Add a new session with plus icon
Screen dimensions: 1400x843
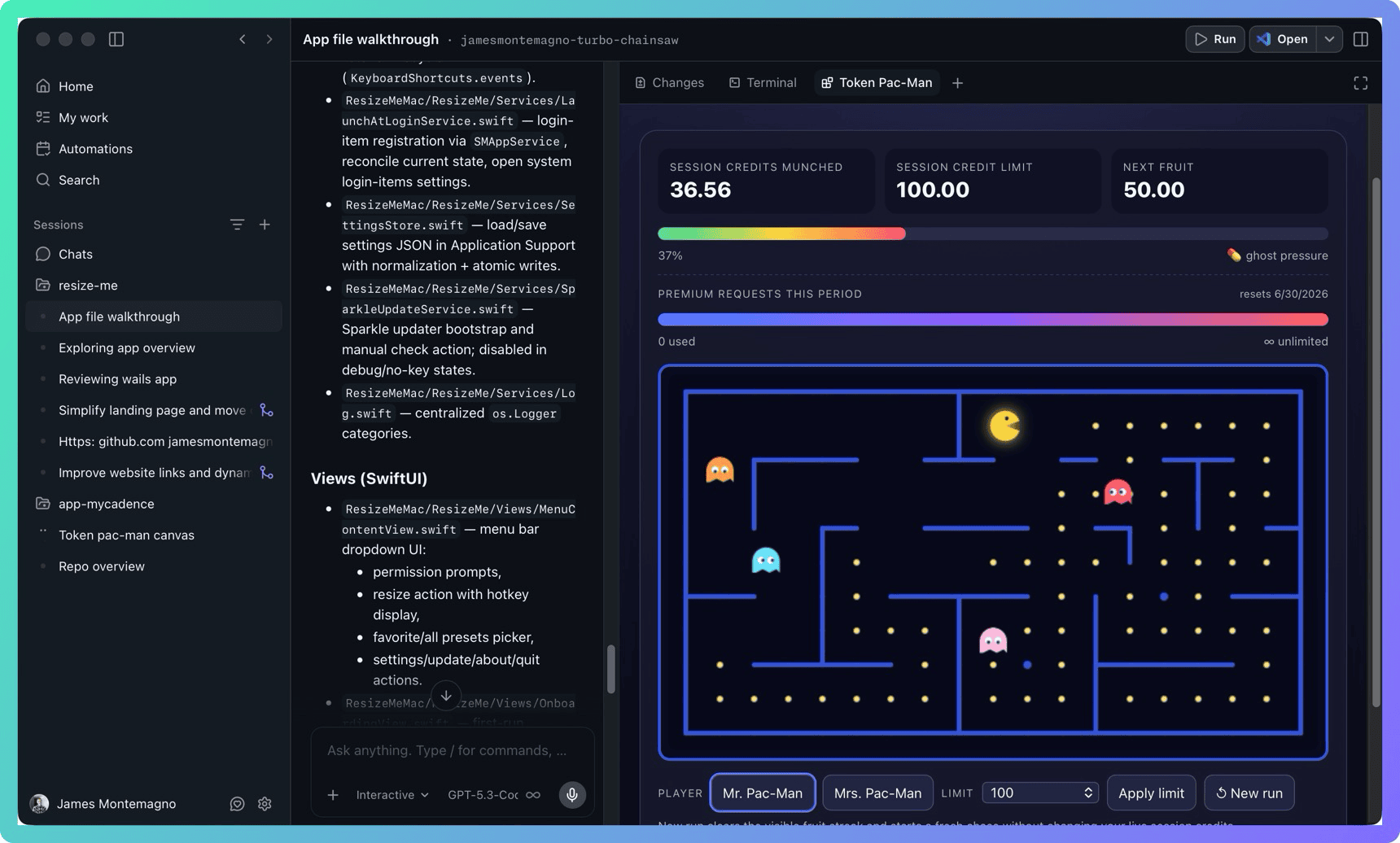(x=265, y=225)
